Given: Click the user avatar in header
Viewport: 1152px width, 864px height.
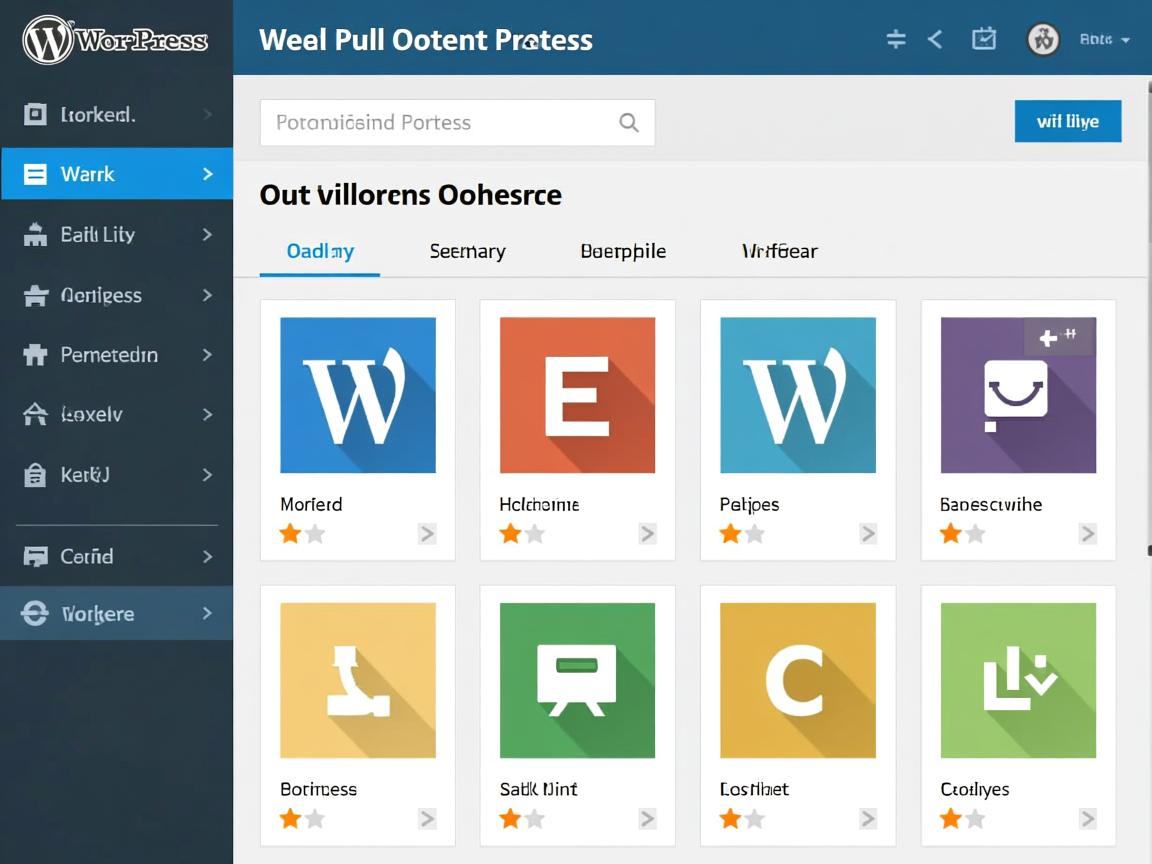Looking at the screenshot, I should 1043,40.
